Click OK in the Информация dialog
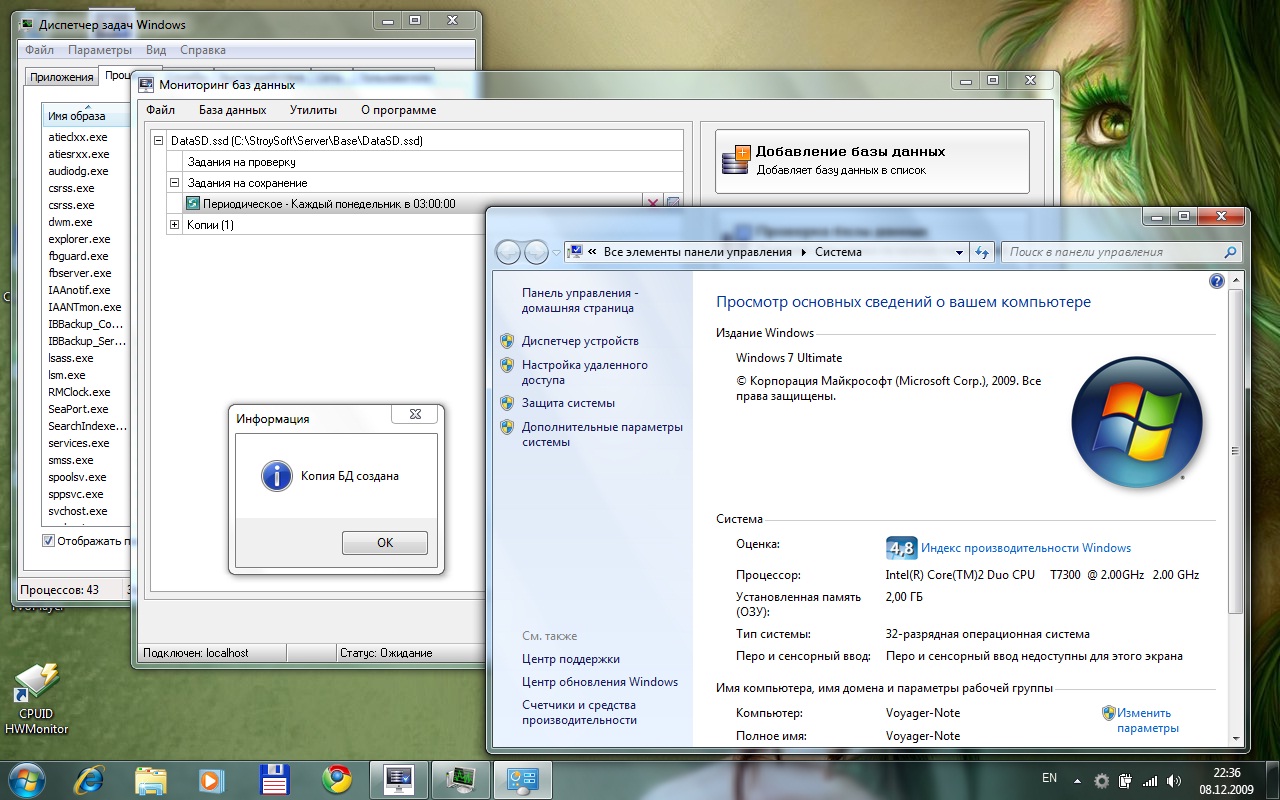 pos(385,543)
